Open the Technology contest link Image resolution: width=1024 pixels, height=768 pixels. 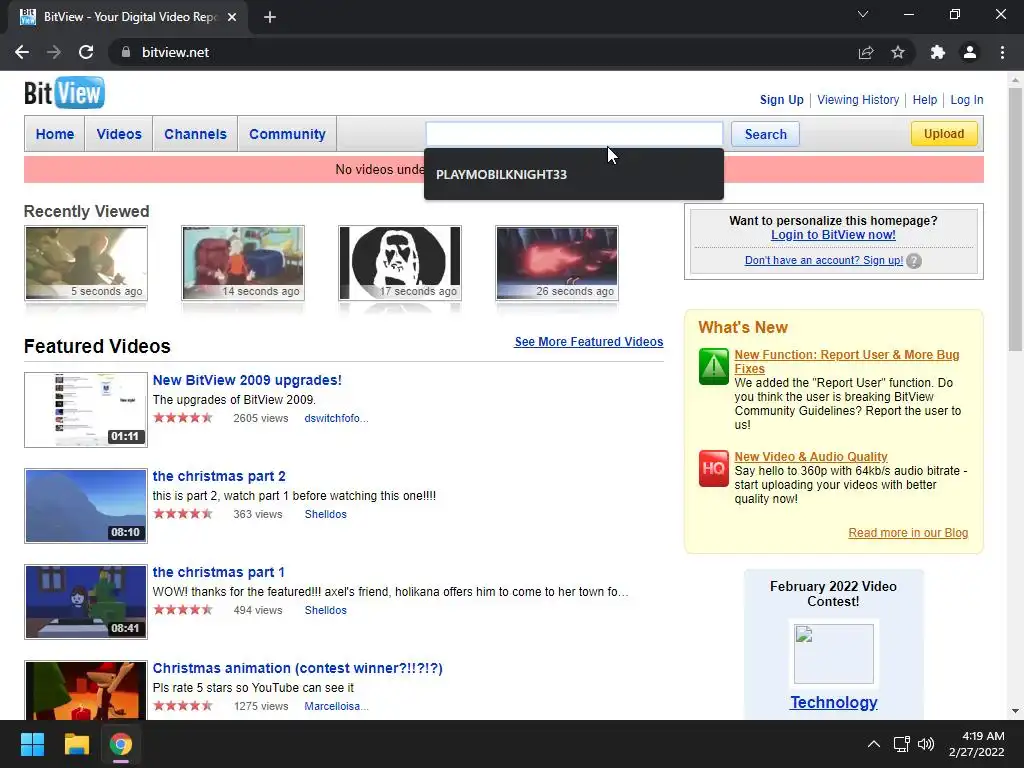coord(833,702)
